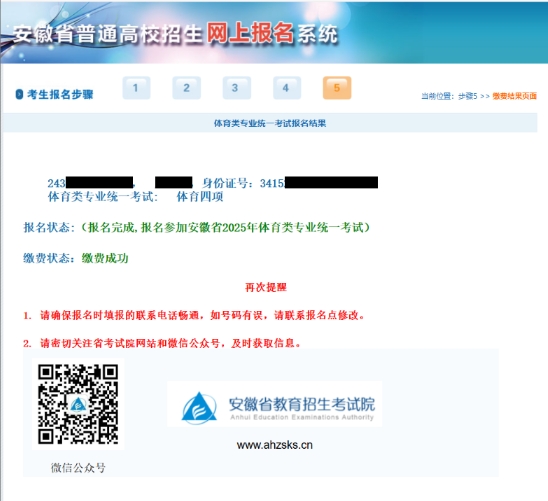The image size is (548, 501).
Task: Click the 微信公众号 caption label
Action: tap(78, 467)
